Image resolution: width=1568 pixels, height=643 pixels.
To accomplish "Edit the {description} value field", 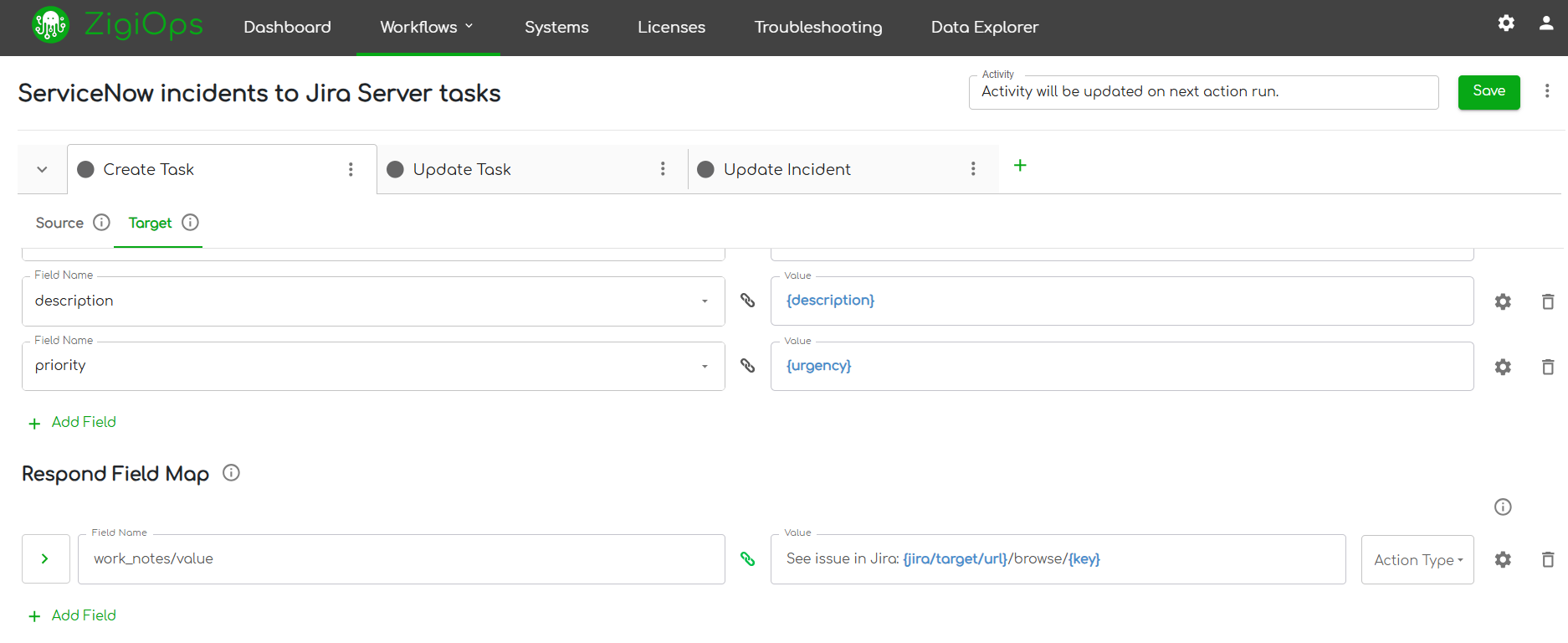I will point(1122,301).
